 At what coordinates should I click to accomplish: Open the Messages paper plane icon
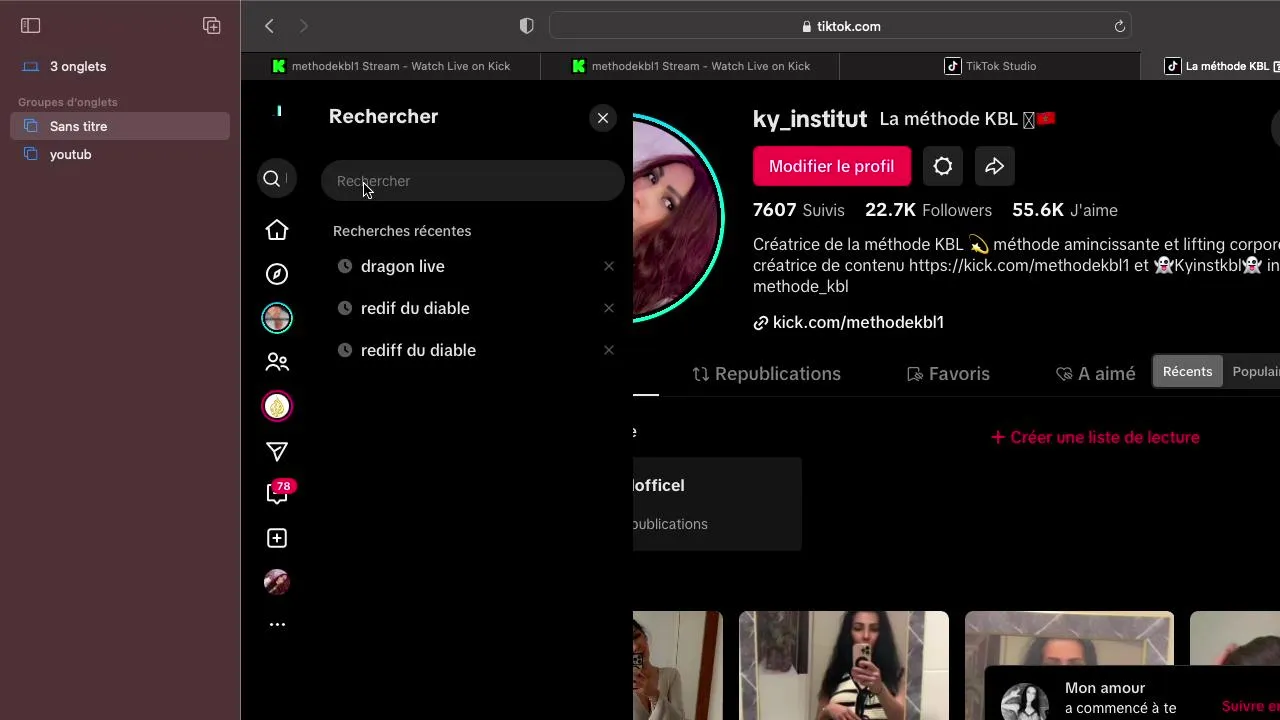(277, 452)
